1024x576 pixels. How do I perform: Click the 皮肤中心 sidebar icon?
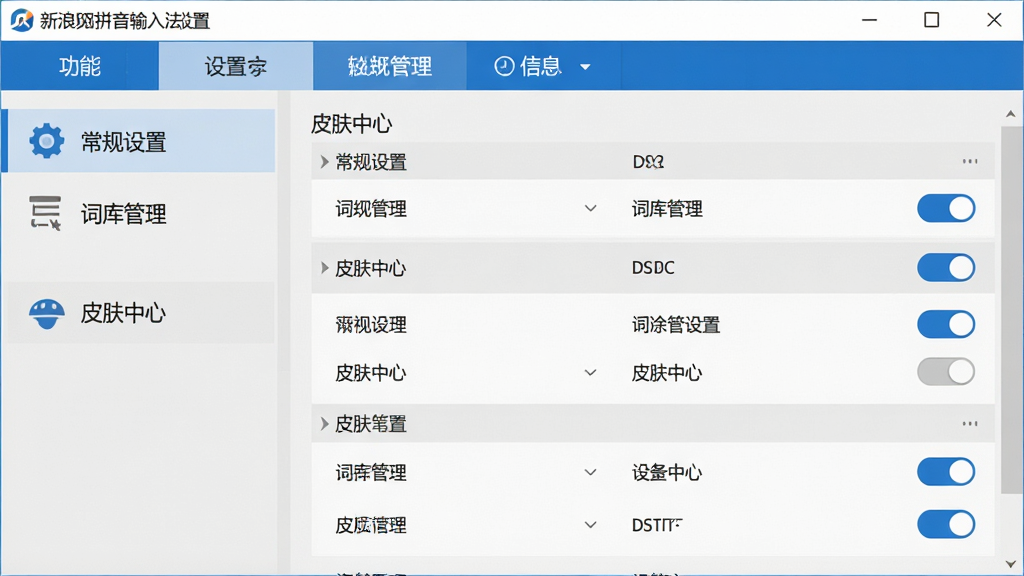46,313
